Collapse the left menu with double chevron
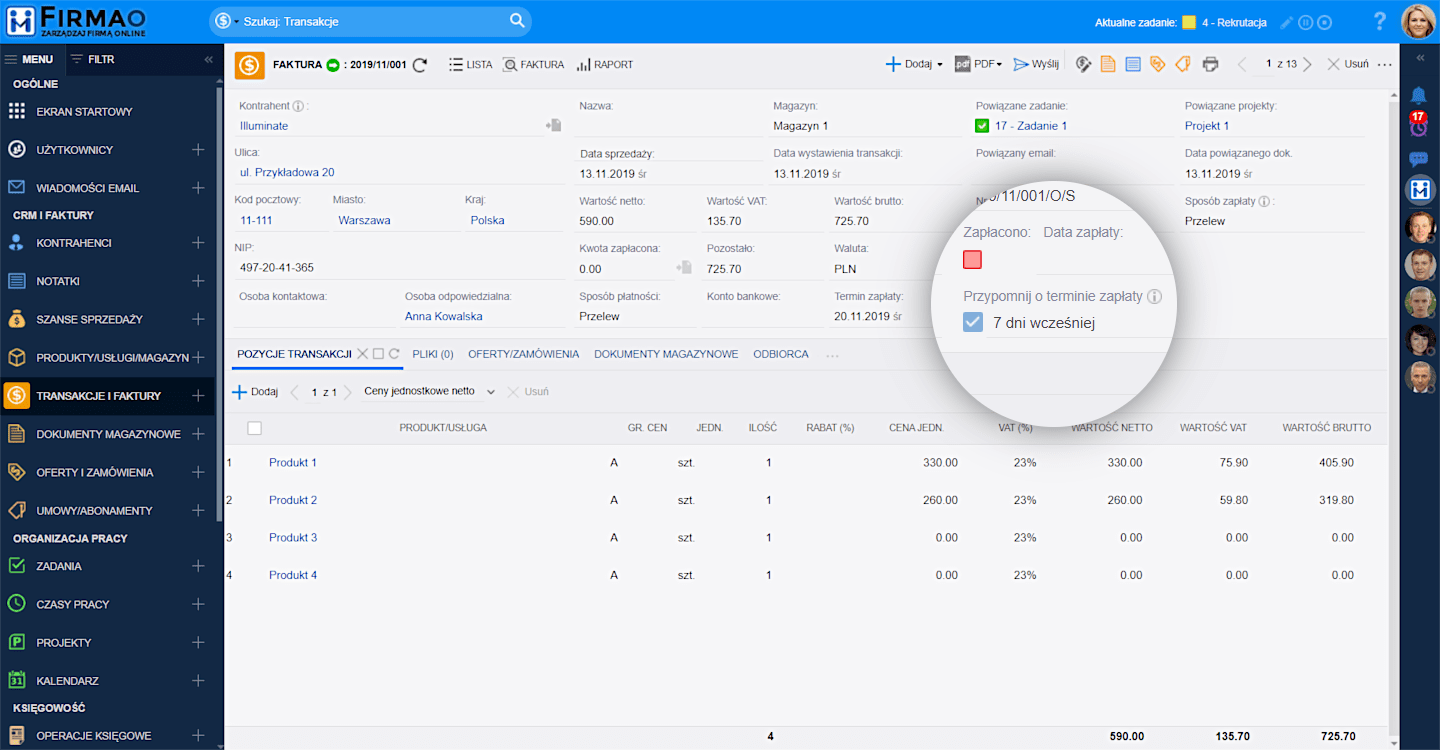1440x750 pixels. click(x=209, y=59)
